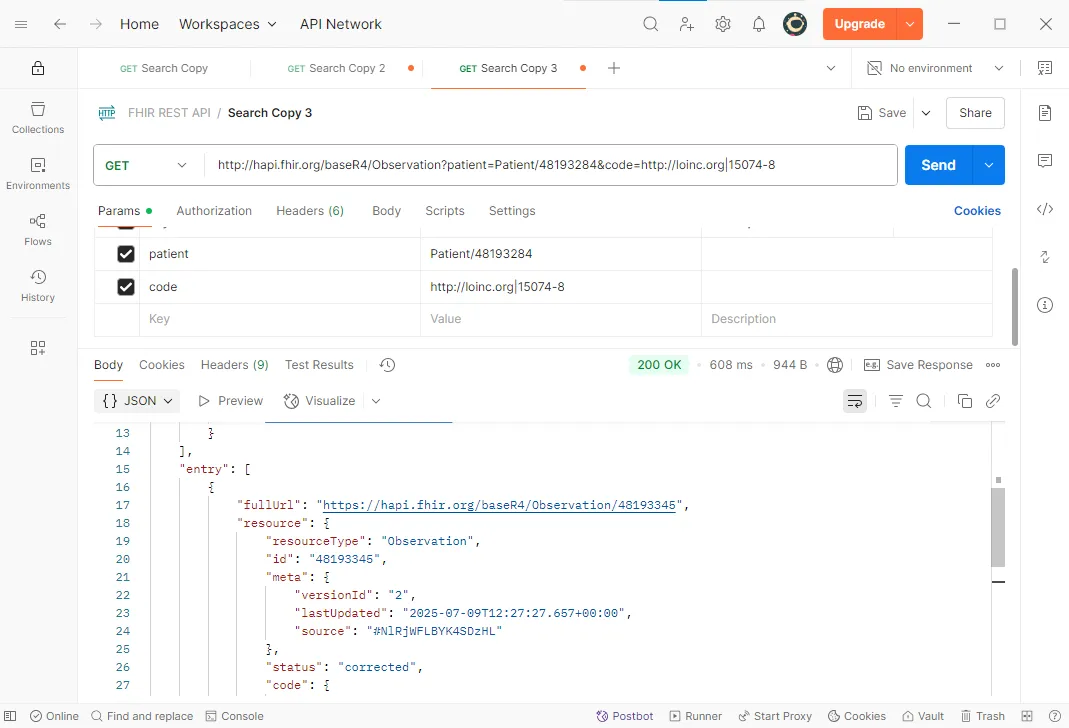Image resolution: width=1069 pixels, height=728 pixels.
Task: Click the Cookies link near Params
Action: point(977,211)
